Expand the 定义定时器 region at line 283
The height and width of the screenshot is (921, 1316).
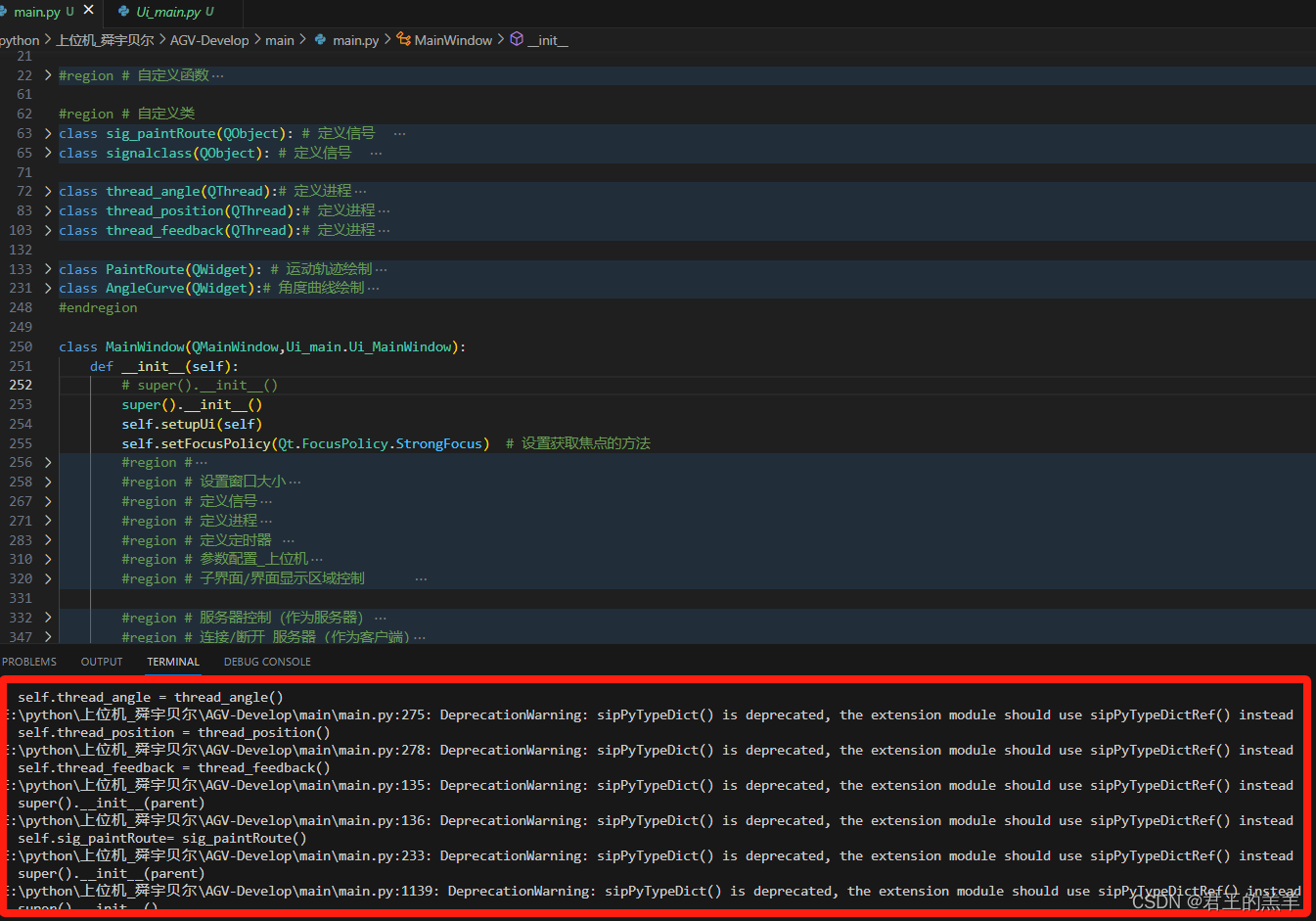(46, 539)
